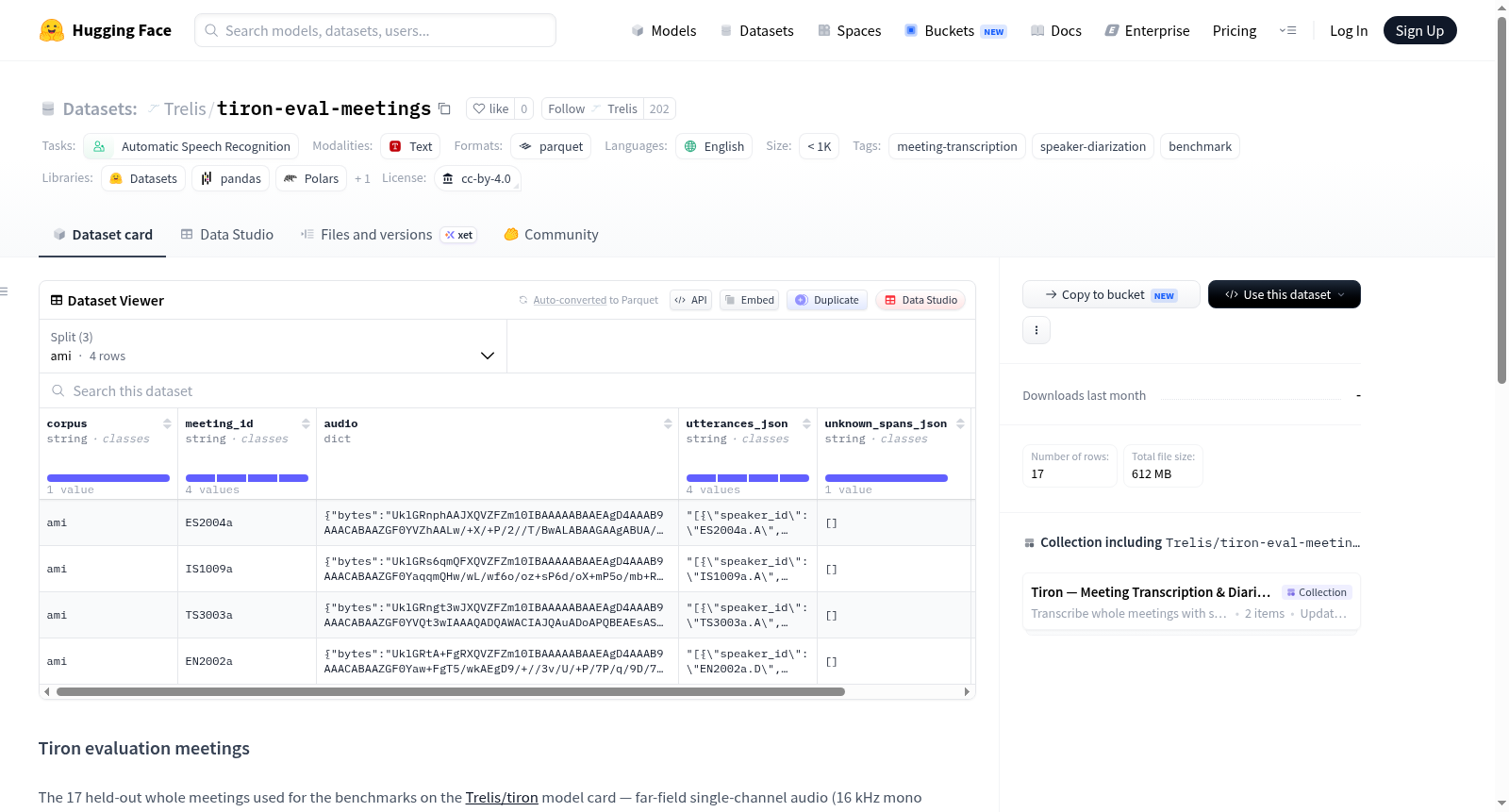The width and height of the screenshot is (1509, 812).
Task: Open Data Studio from viewer header
Action: tap(920, 300)
